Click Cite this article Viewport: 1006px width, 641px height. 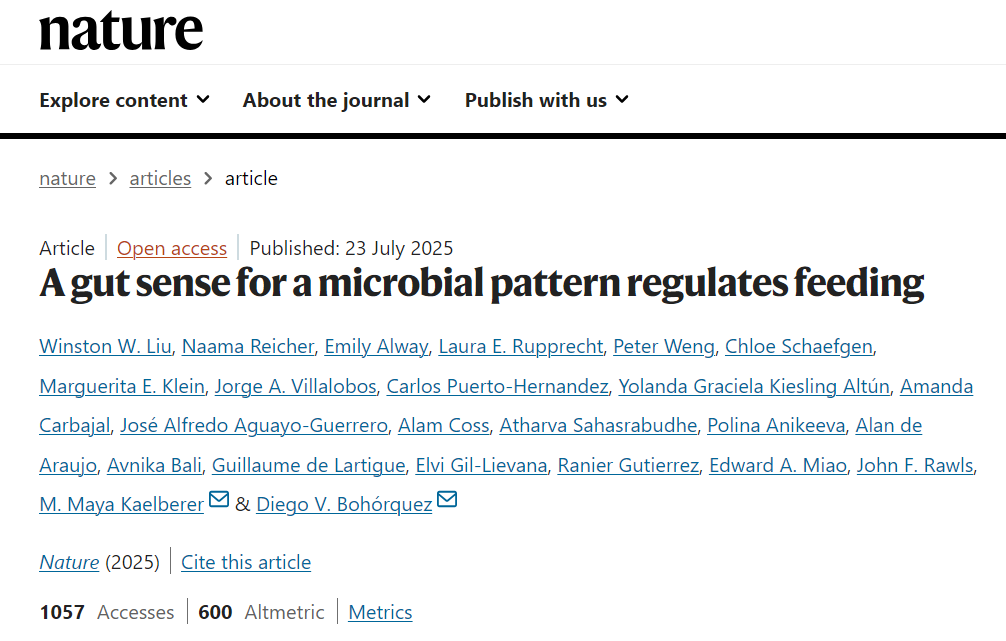246,562
